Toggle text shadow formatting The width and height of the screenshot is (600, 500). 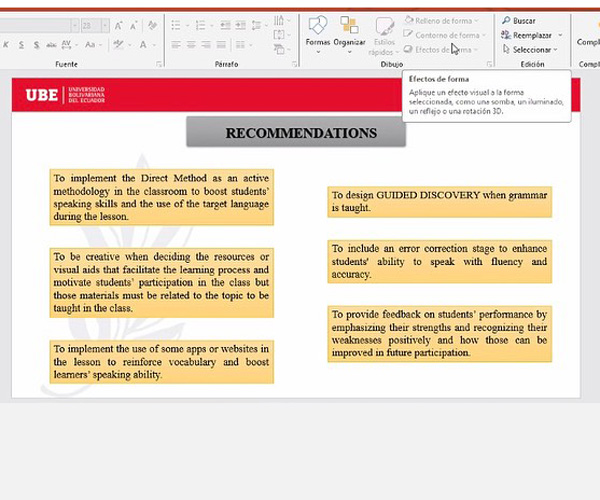click(x=36, y=45)
